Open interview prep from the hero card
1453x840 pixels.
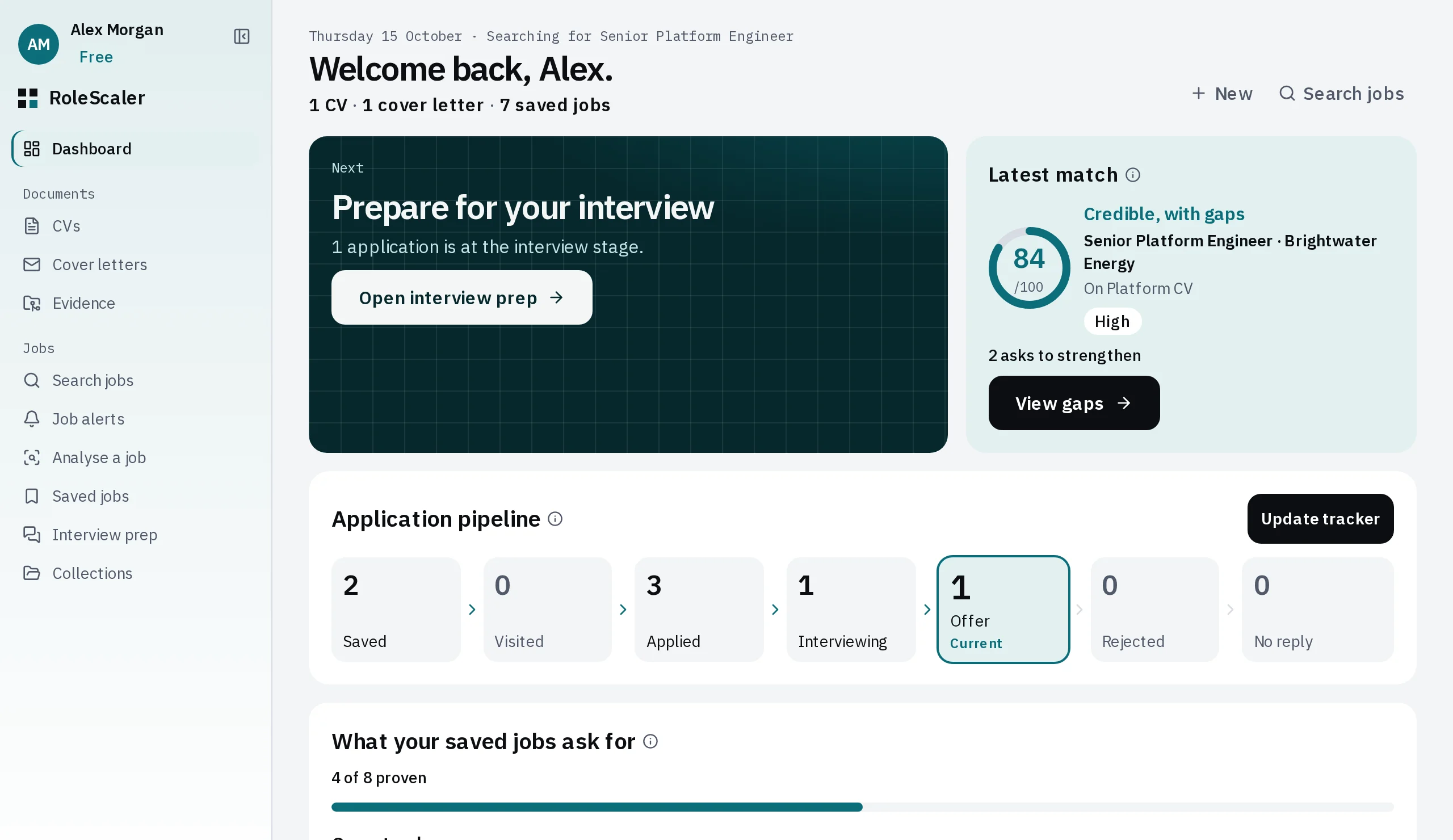[462, 297]
